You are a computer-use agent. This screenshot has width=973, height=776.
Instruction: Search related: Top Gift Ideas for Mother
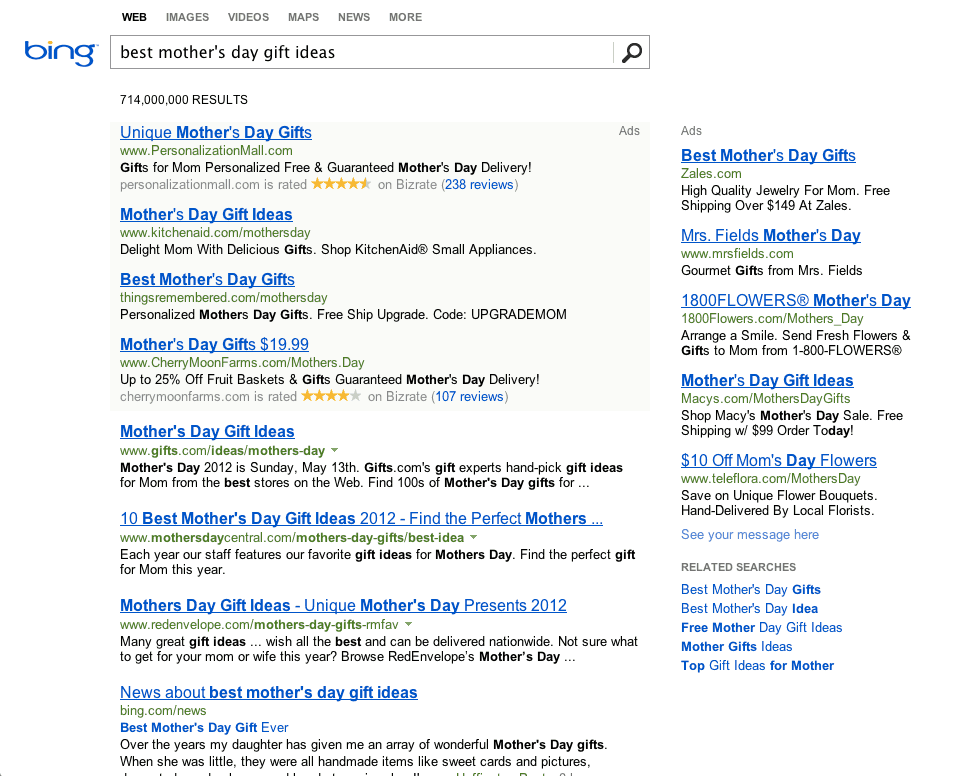(757, 666)
